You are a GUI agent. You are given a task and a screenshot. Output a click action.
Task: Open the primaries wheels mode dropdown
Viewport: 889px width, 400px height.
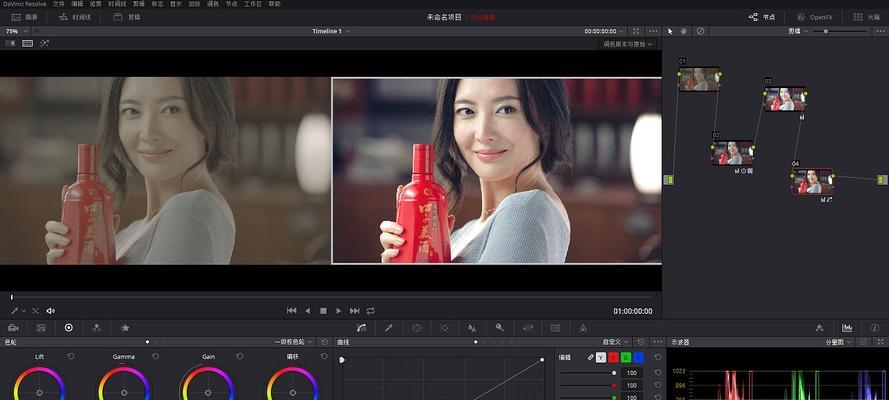coord(294,342)
